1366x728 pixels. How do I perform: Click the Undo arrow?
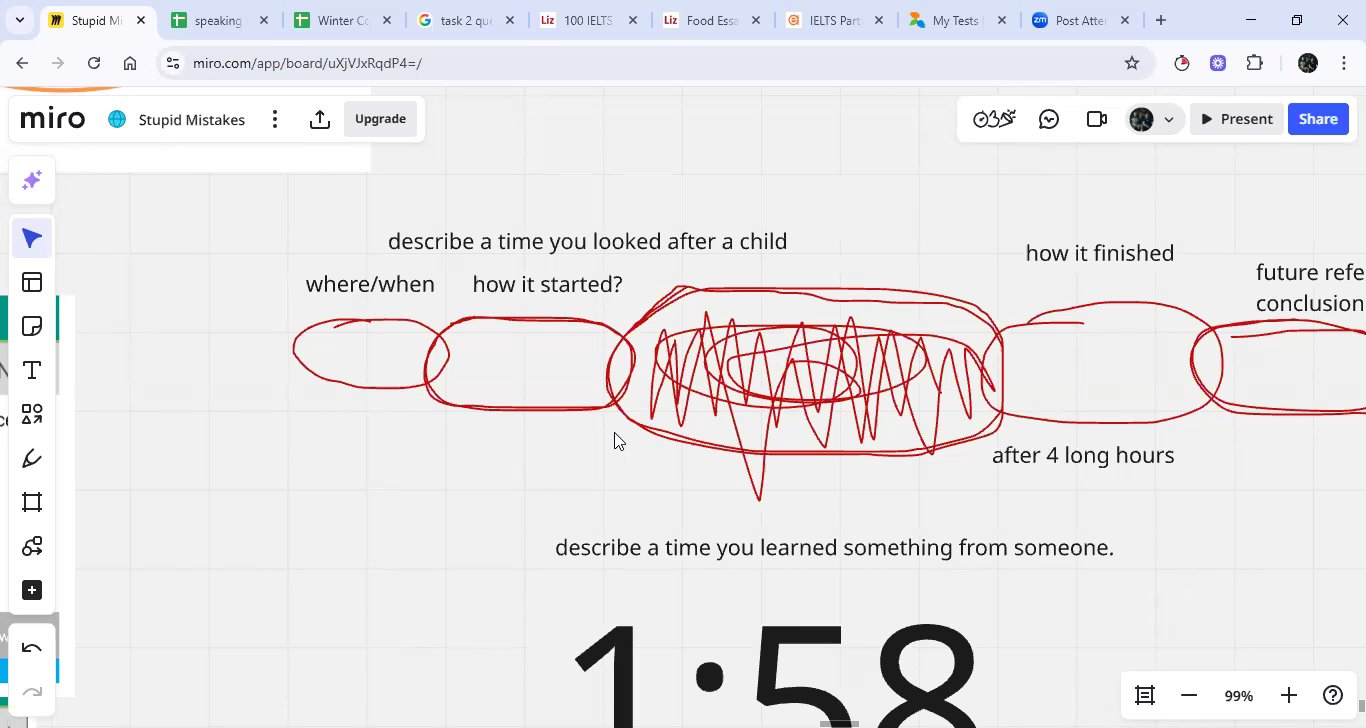32,648
